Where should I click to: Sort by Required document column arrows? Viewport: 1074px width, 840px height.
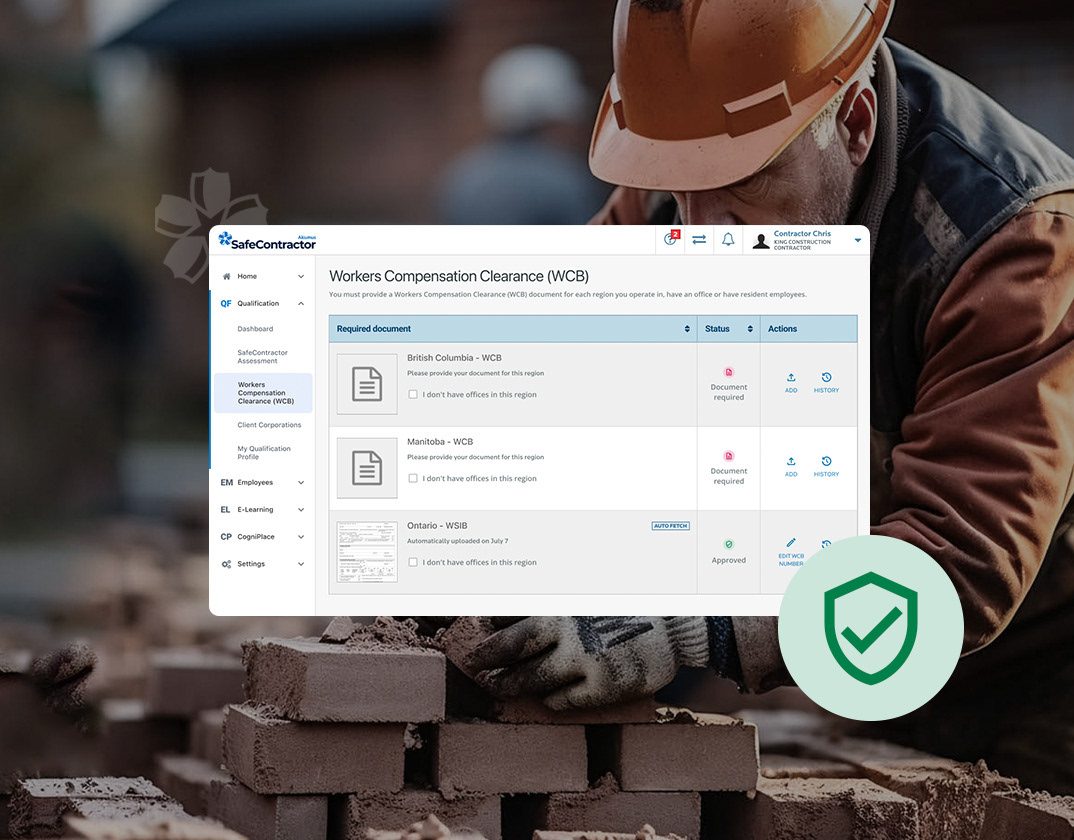[x=687, y=329]
